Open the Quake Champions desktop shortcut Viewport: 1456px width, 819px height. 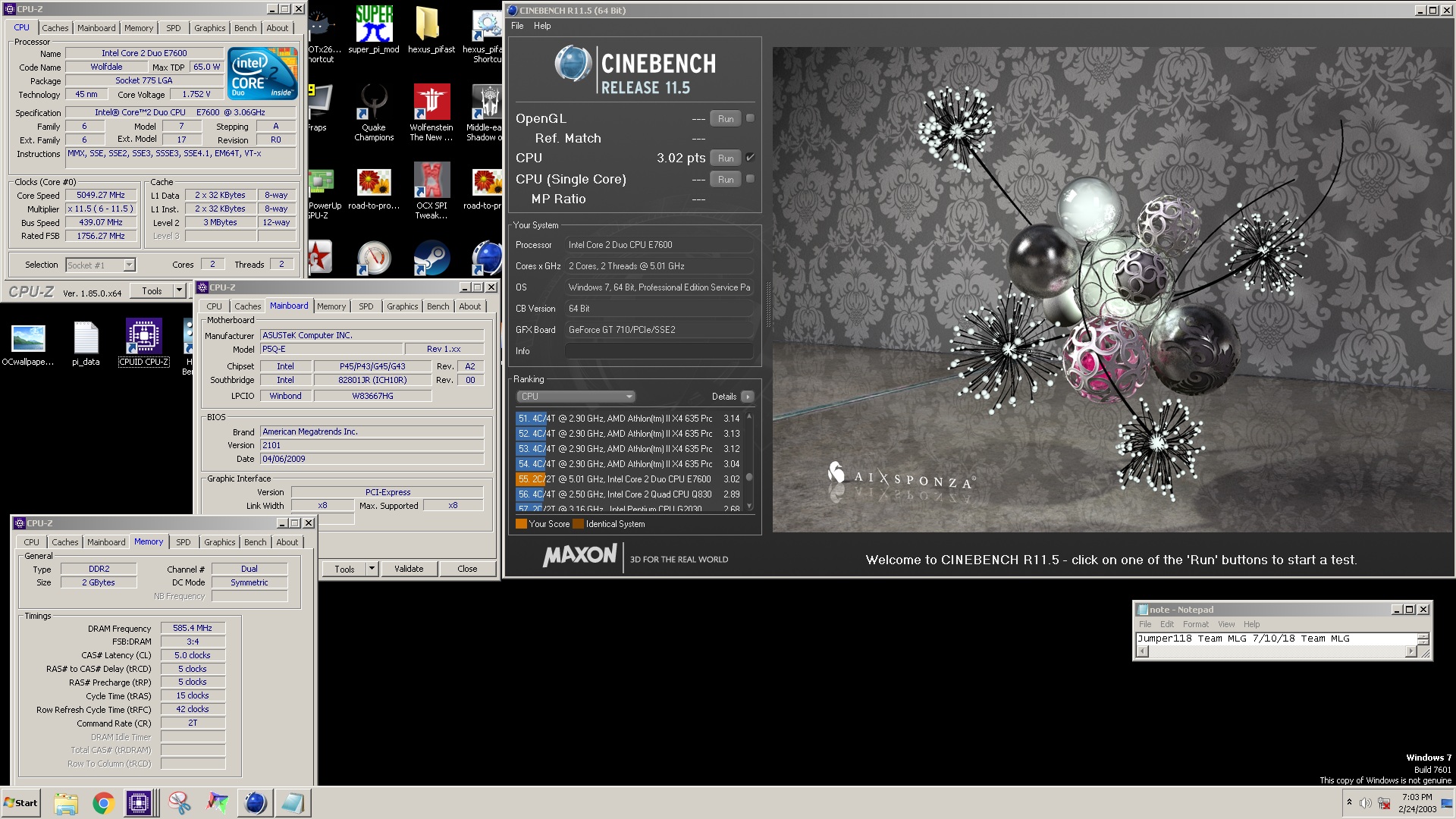pyautogui.click(x=374, y=112)
